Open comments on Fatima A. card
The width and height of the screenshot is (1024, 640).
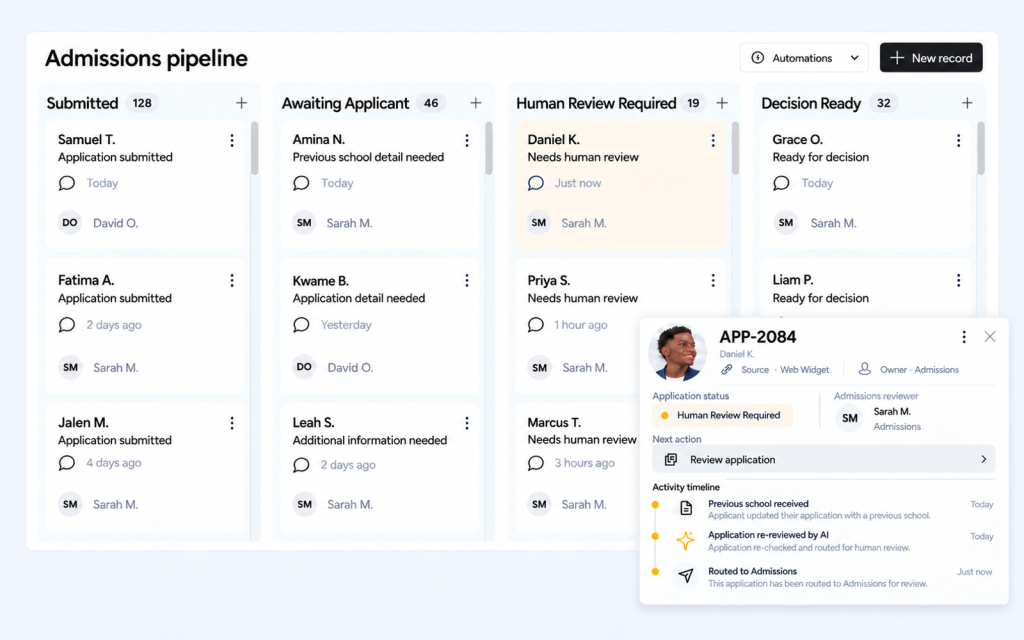pos(67,325)
